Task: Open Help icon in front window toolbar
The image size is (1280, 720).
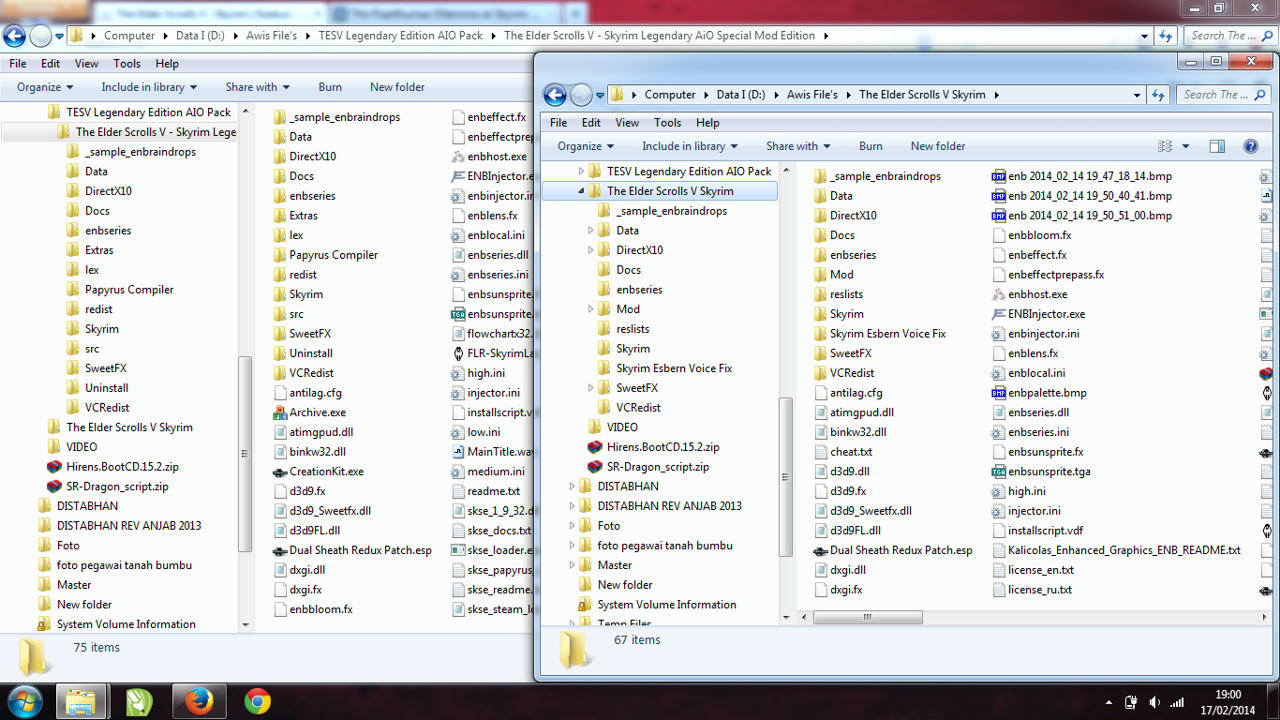Action: click(1250, 146)
